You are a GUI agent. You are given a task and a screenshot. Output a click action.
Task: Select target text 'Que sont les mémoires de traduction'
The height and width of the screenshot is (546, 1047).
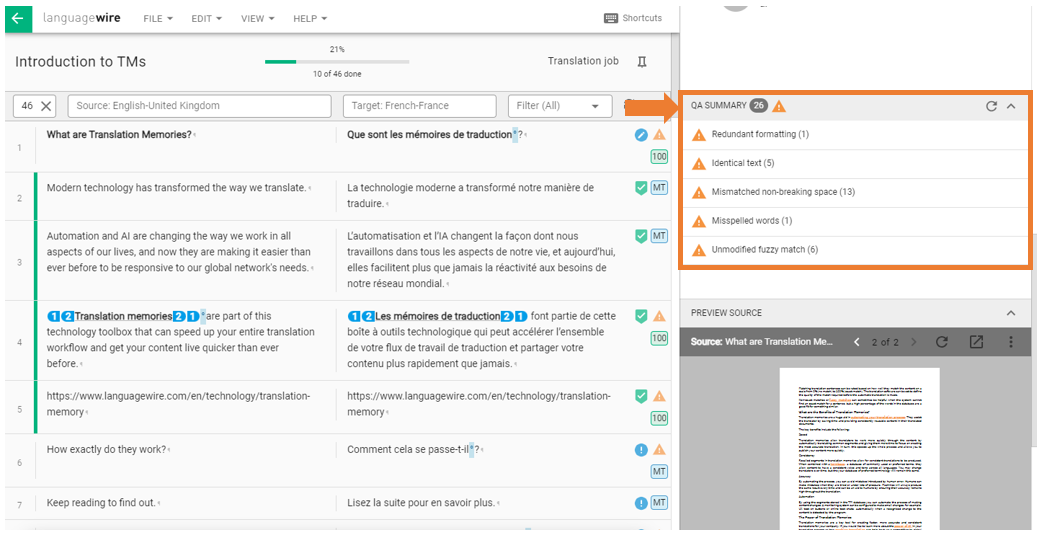point(429,135)
